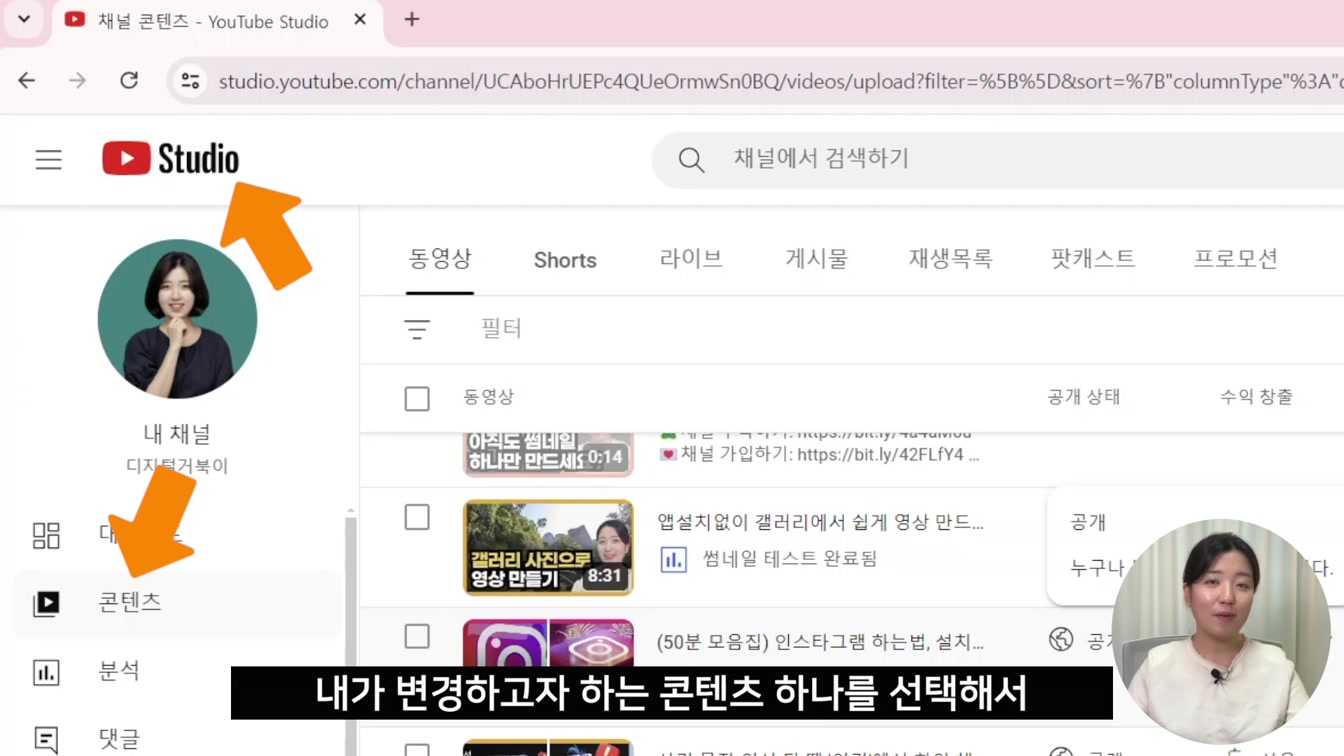Screen dimensions: 1344x756
Task: Go back with browser back arrow
Action: (x=27, y=81)
